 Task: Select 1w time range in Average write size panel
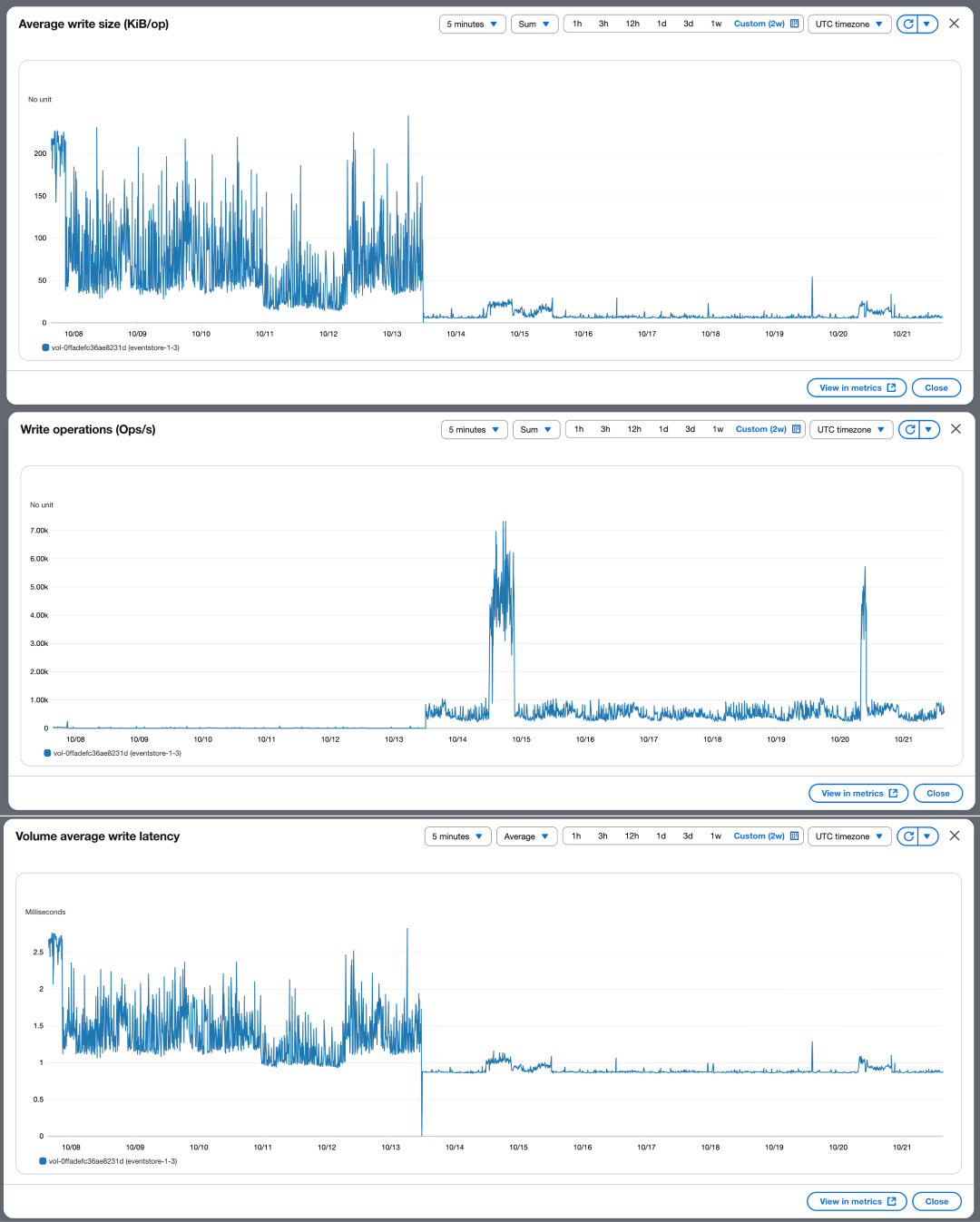[x=716, y=24]
